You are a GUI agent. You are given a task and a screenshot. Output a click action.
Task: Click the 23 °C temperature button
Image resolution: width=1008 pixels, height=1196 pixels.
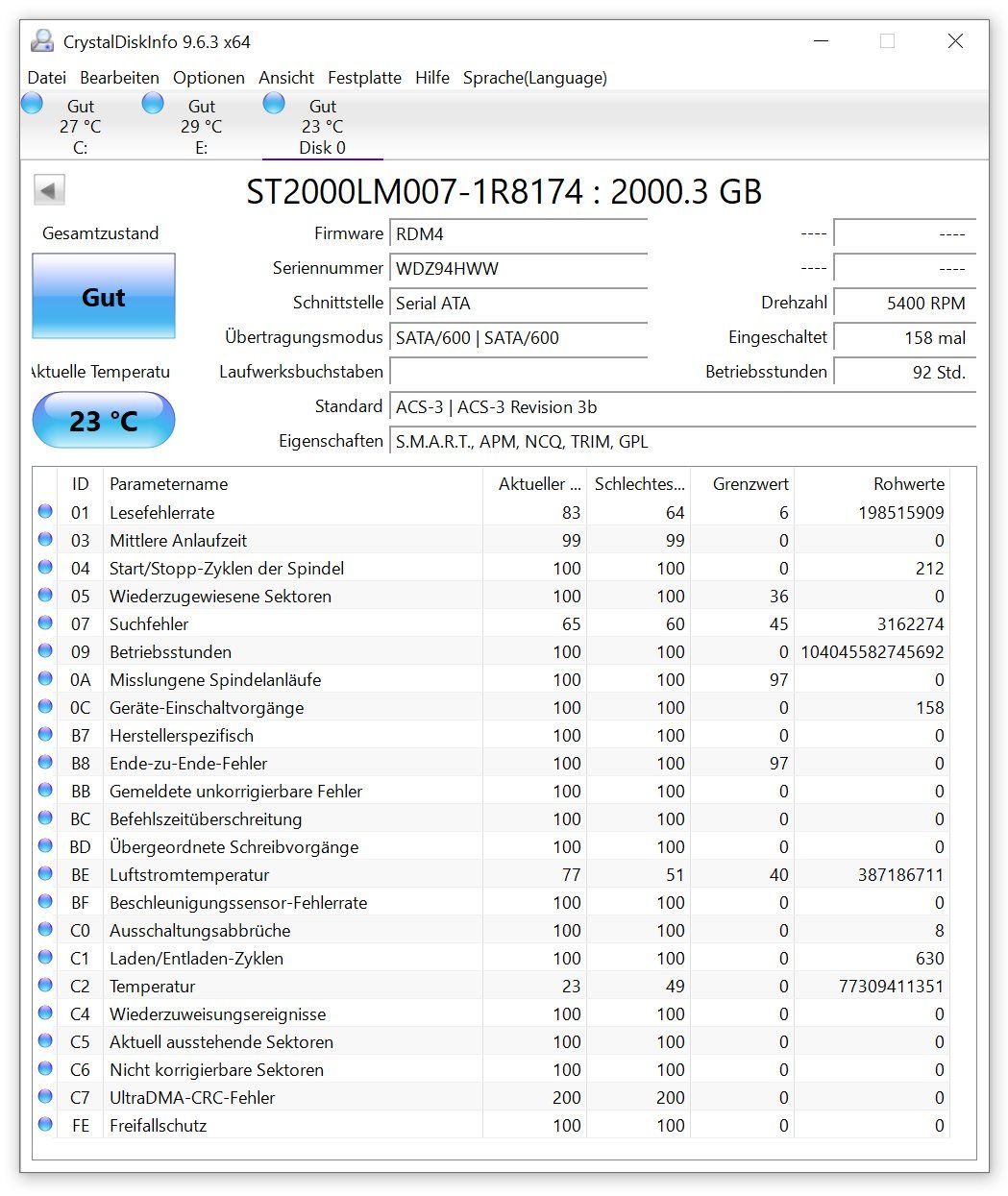click(104, 420)
